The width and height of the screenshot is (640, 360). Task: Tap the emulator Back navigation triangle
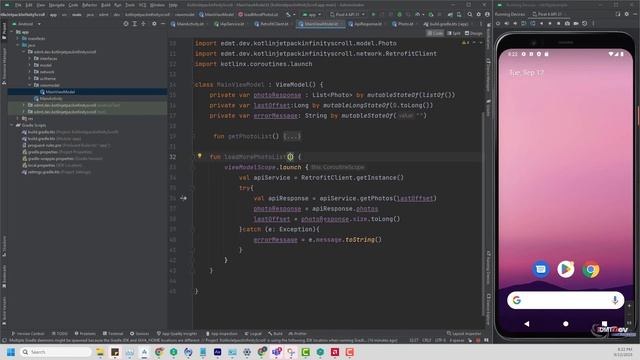tap(527, 324)
